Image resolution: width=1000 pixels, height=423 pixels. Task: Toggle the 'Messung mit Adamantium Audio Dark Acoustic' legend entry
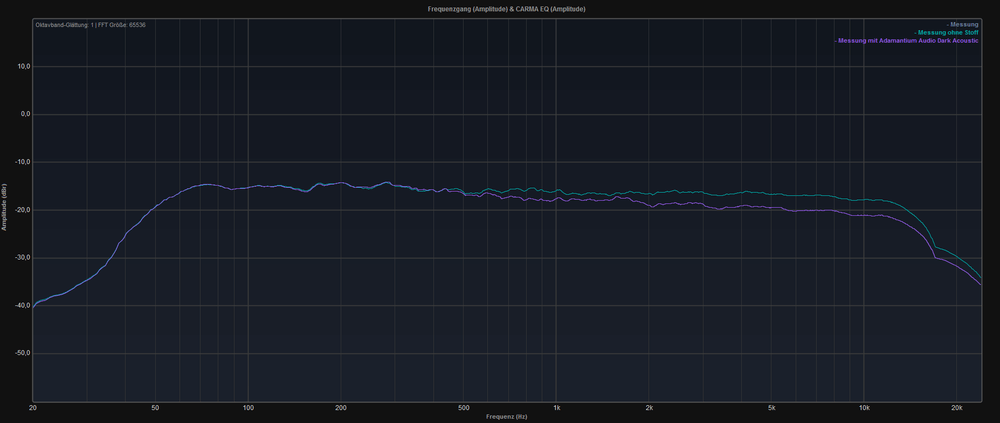pyautogui.click(x=907, y=41)
